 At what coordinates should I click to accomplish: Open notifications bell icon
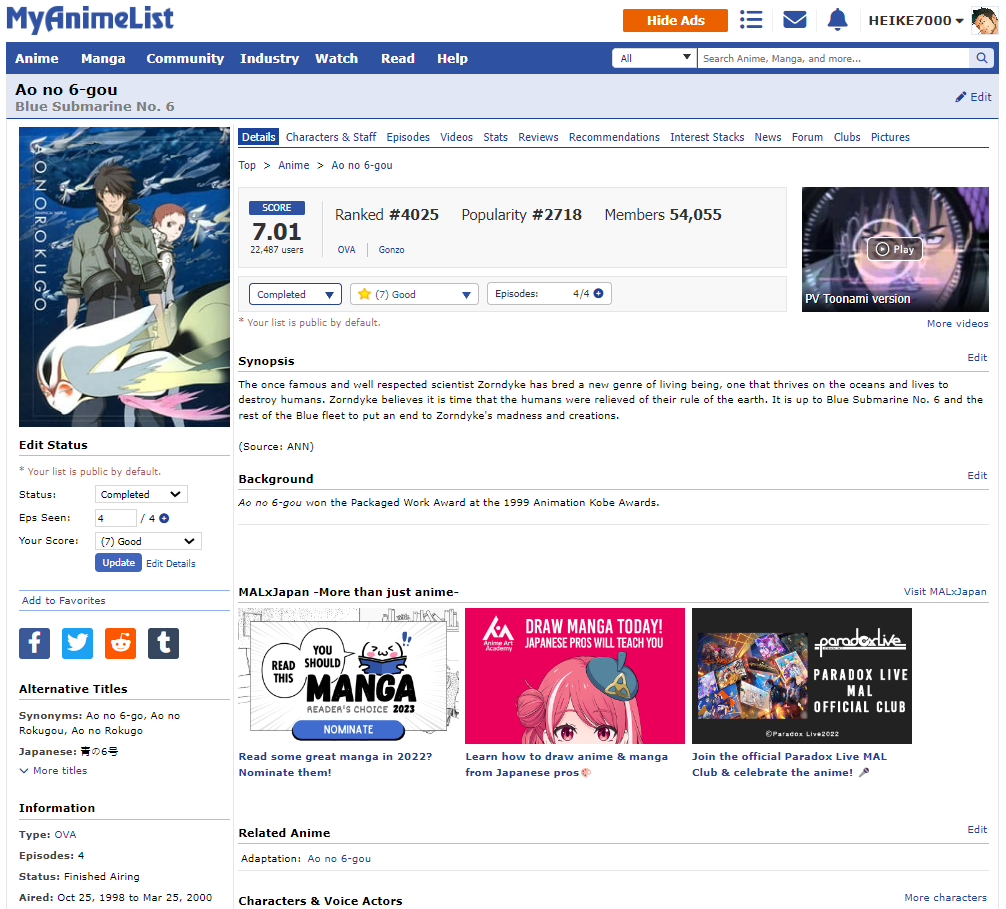coord(837,20)
